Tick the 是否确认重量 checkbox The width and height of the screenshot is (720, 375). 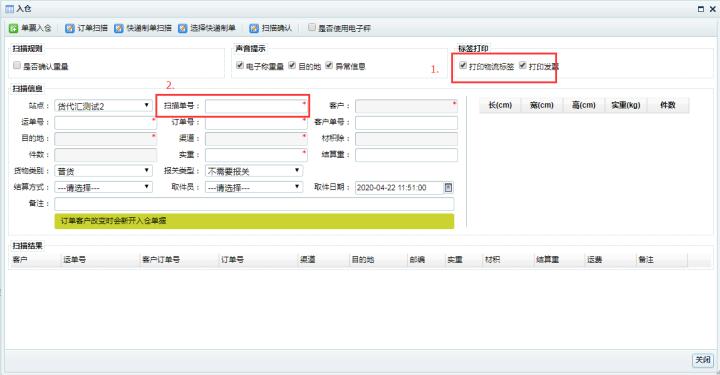click(17, 66)
